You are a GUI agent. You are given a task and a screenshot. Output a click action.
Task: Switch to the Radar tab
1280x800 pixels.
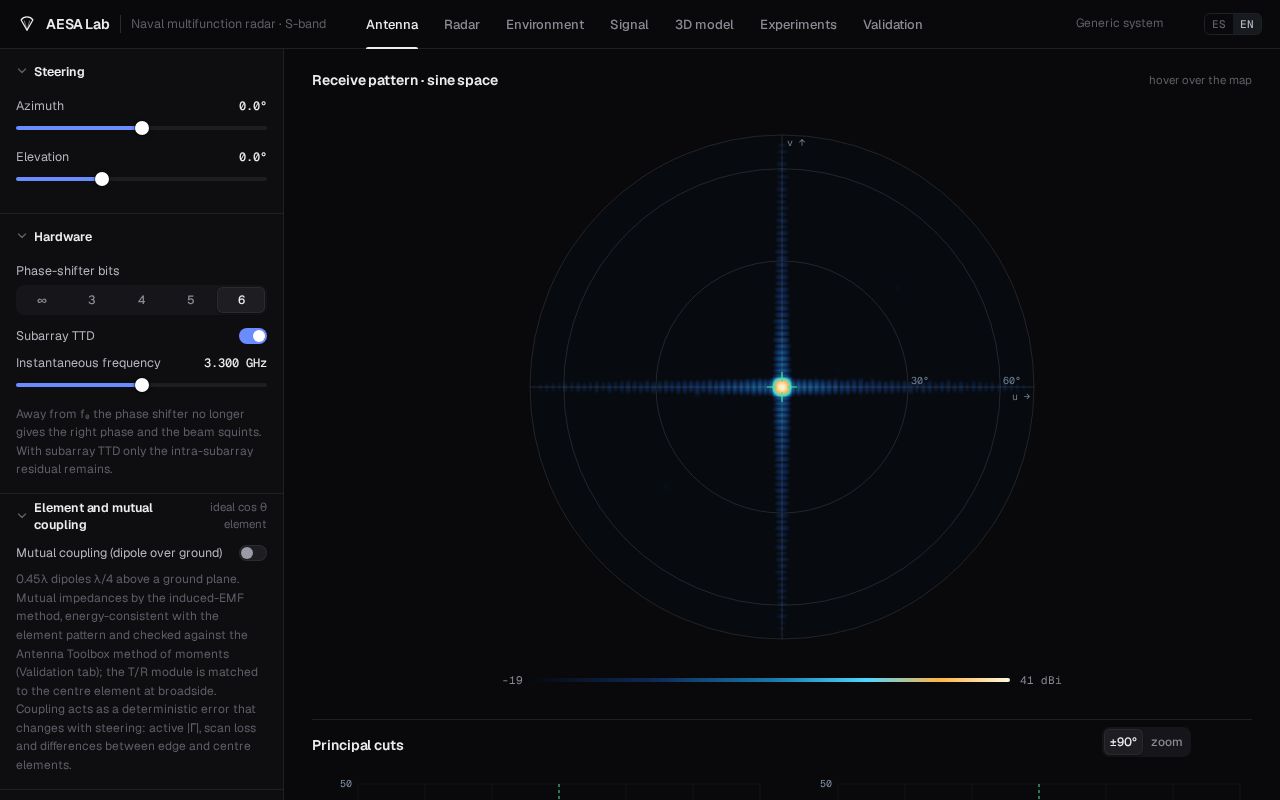pyautogui.click(x=462, y=24)
